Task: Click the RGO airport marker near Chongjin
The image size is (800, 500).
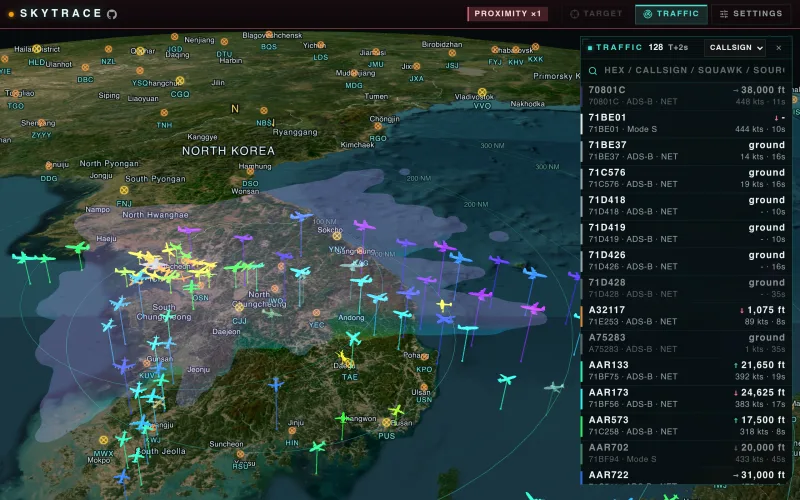Action: [378, 127]
